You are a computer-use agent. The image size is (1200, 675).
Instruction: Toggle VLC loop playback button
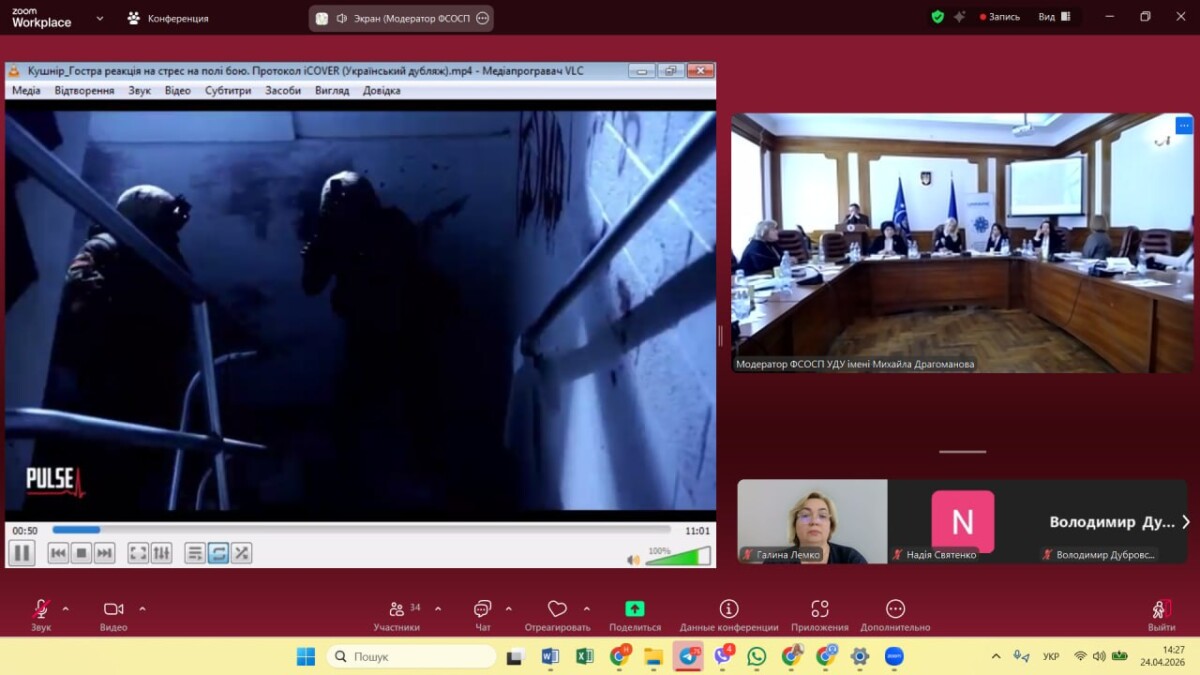pyautogui.click(x=218, y=553)
